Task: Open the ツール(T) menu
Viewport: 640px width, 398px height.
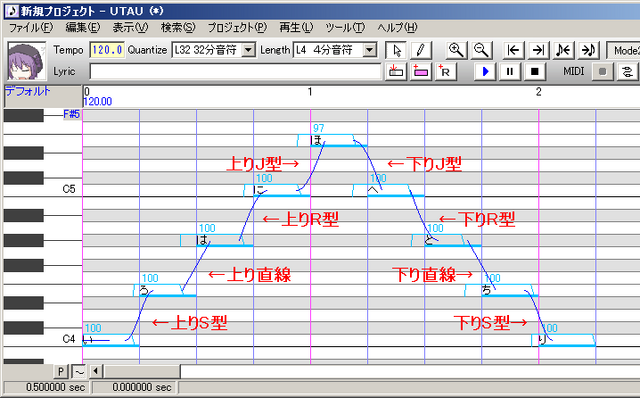Action: (345, 28)
